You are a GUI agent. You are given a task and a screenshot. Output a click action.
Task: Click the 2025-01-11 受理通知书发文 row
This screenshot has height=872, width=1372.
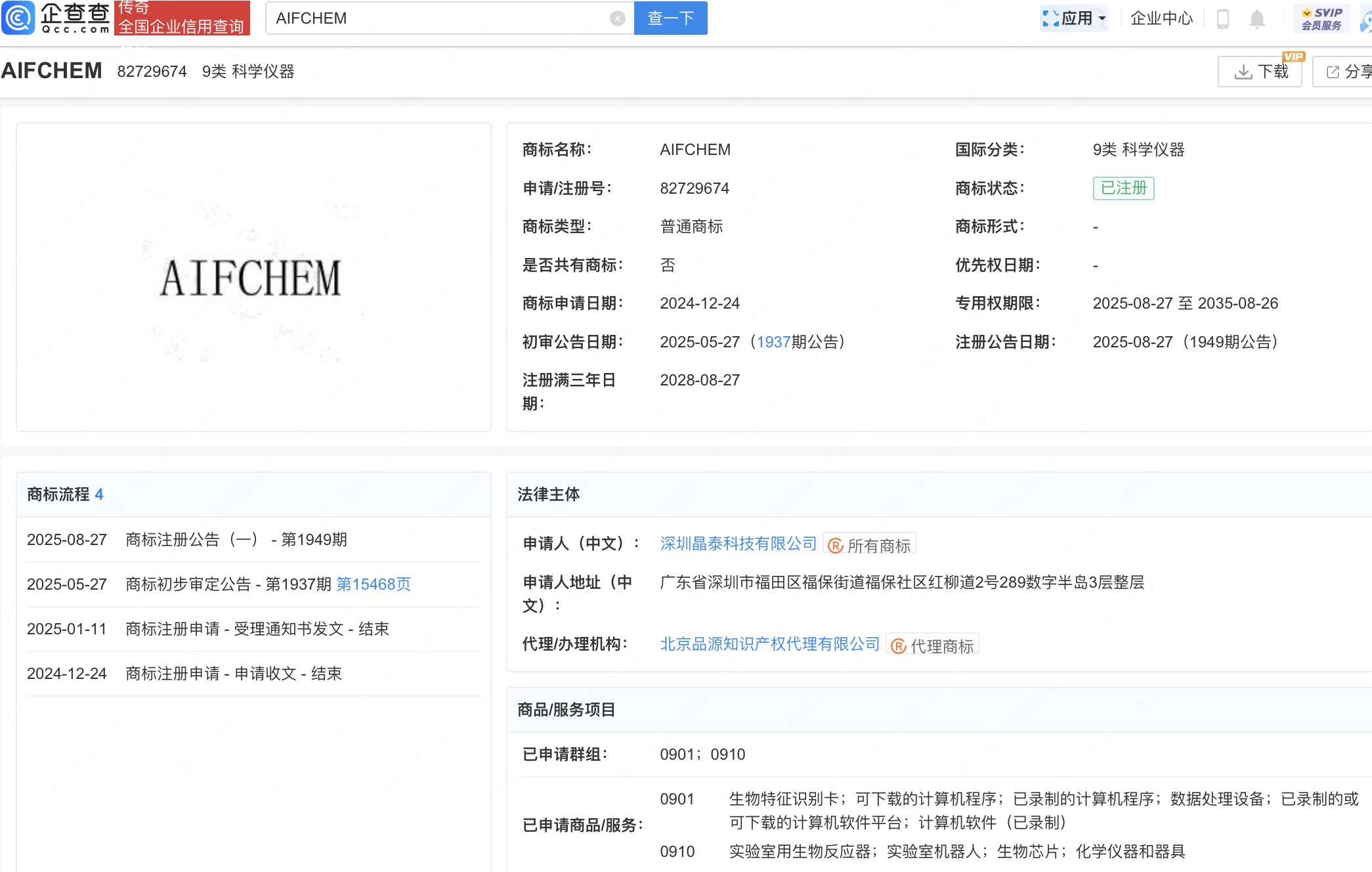click(x=253, y=629)
